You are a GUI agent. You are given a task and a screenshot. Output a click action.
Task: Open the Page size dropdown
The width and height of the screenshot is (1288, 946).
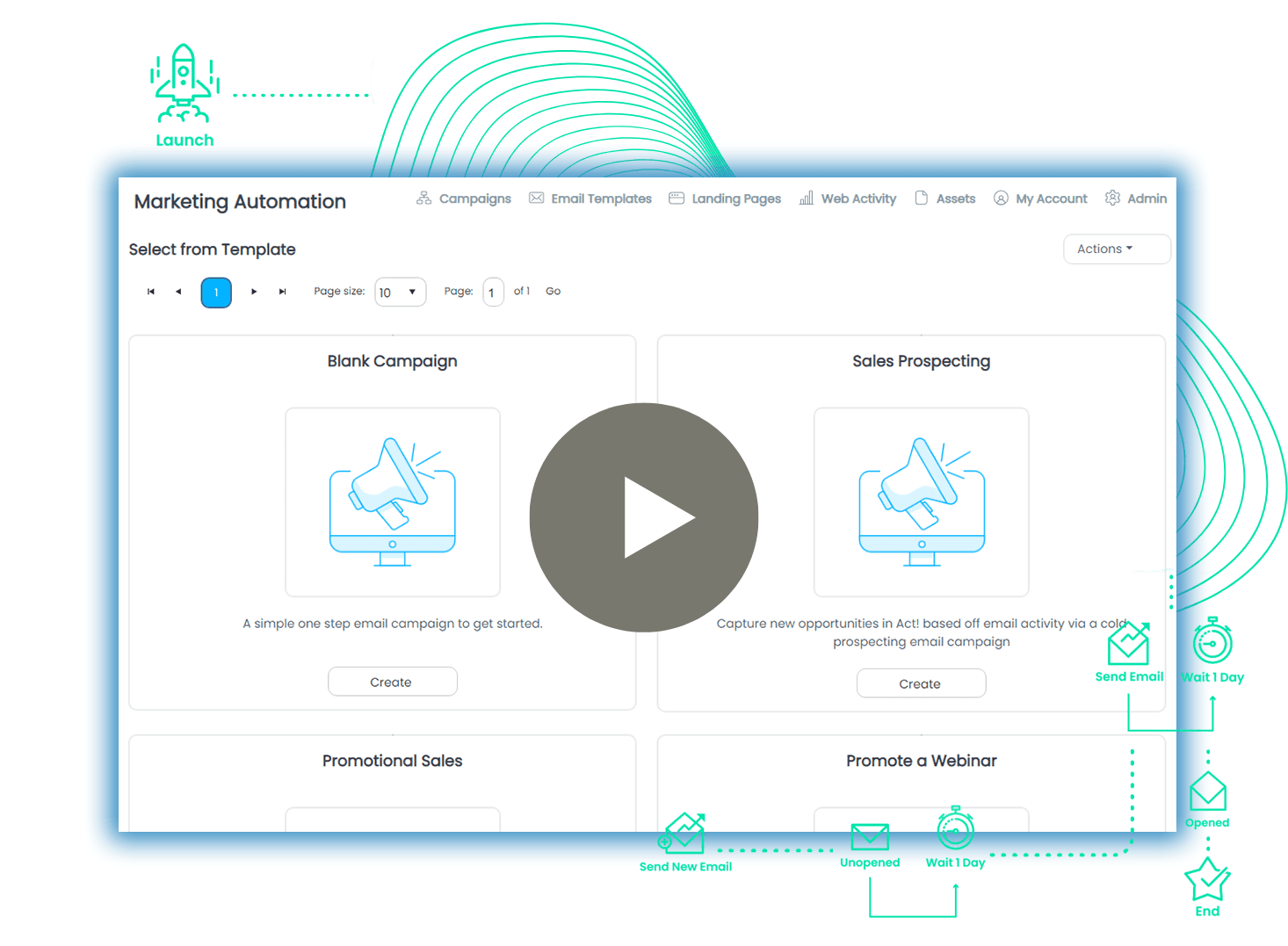point(400,292)
